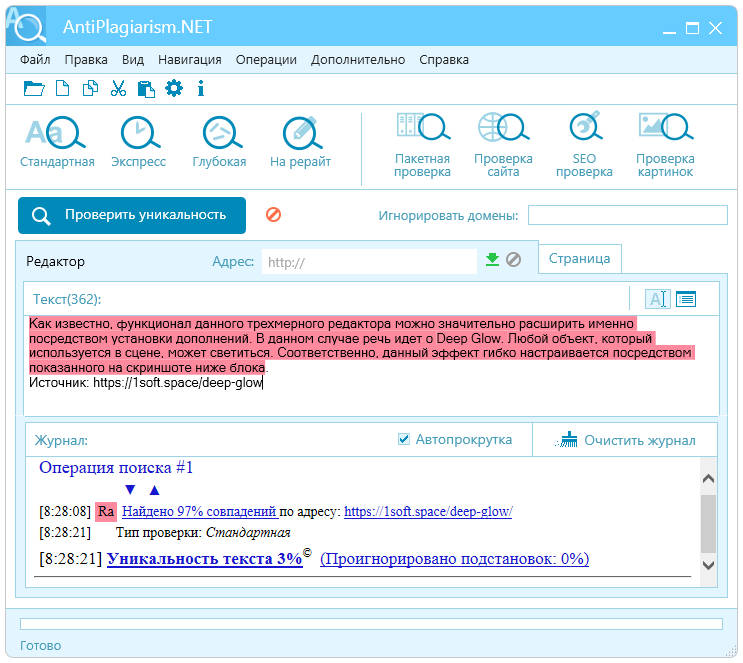Open the Операции menu
The width and height of the screenshot is (743, 663).
coord(266,60)
